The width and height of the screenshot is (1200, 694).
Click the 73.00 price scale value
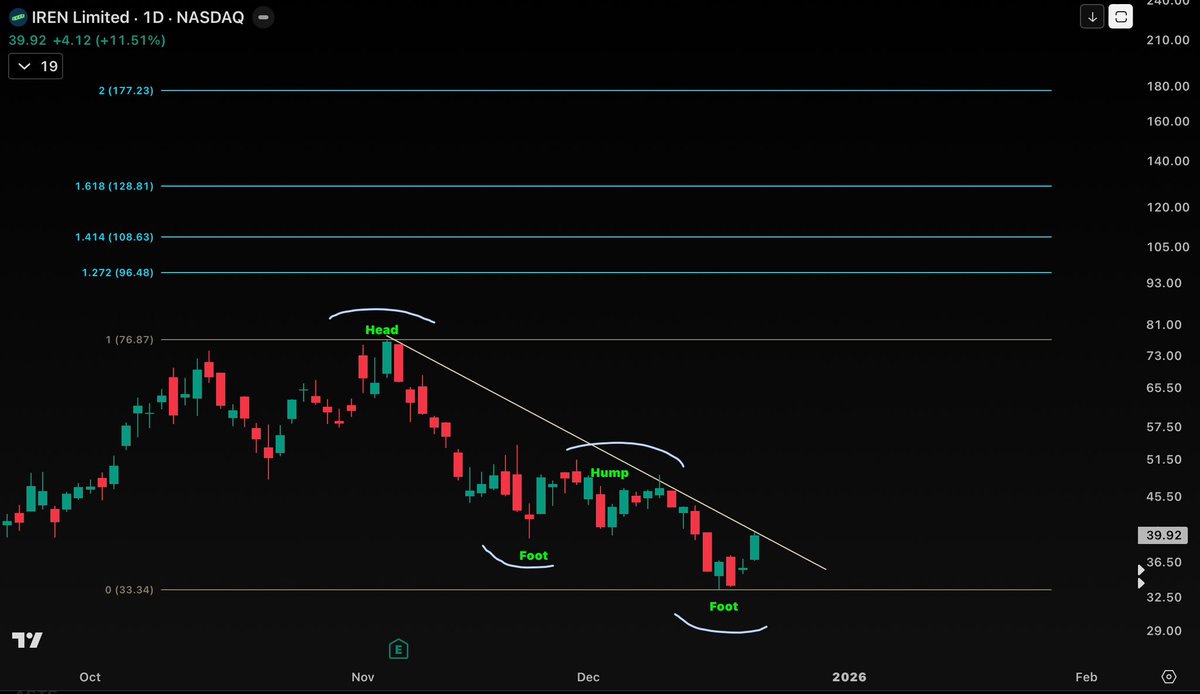pos(1165,357)
